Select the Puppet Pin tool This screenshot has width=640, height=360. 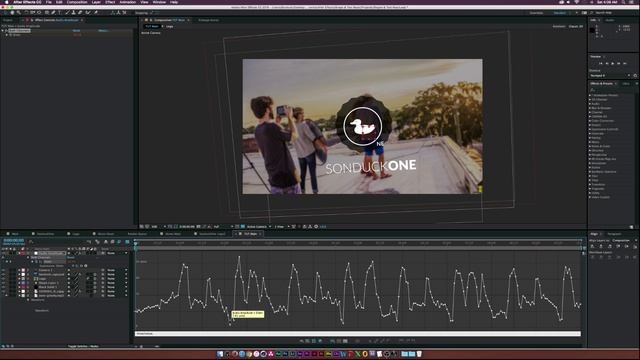coord(96,13)
